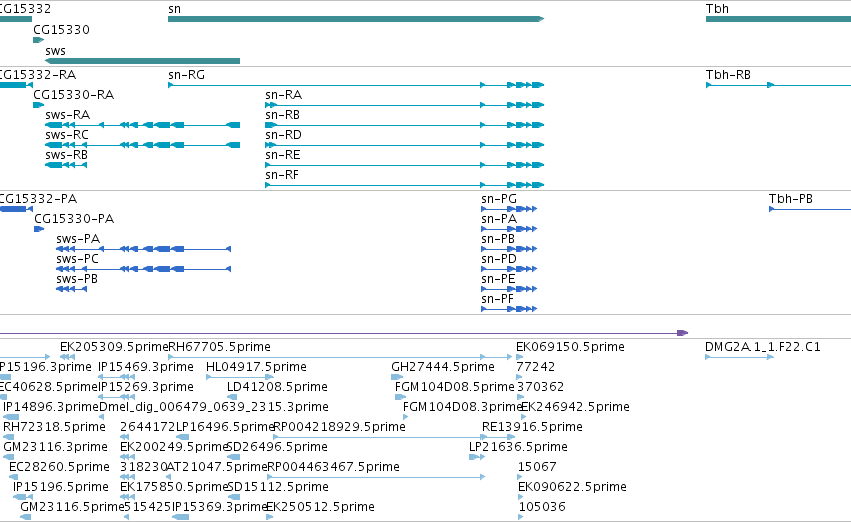Click the Tbh-PB protein label
Screen dimensions: 851x522
pos(791,199)
